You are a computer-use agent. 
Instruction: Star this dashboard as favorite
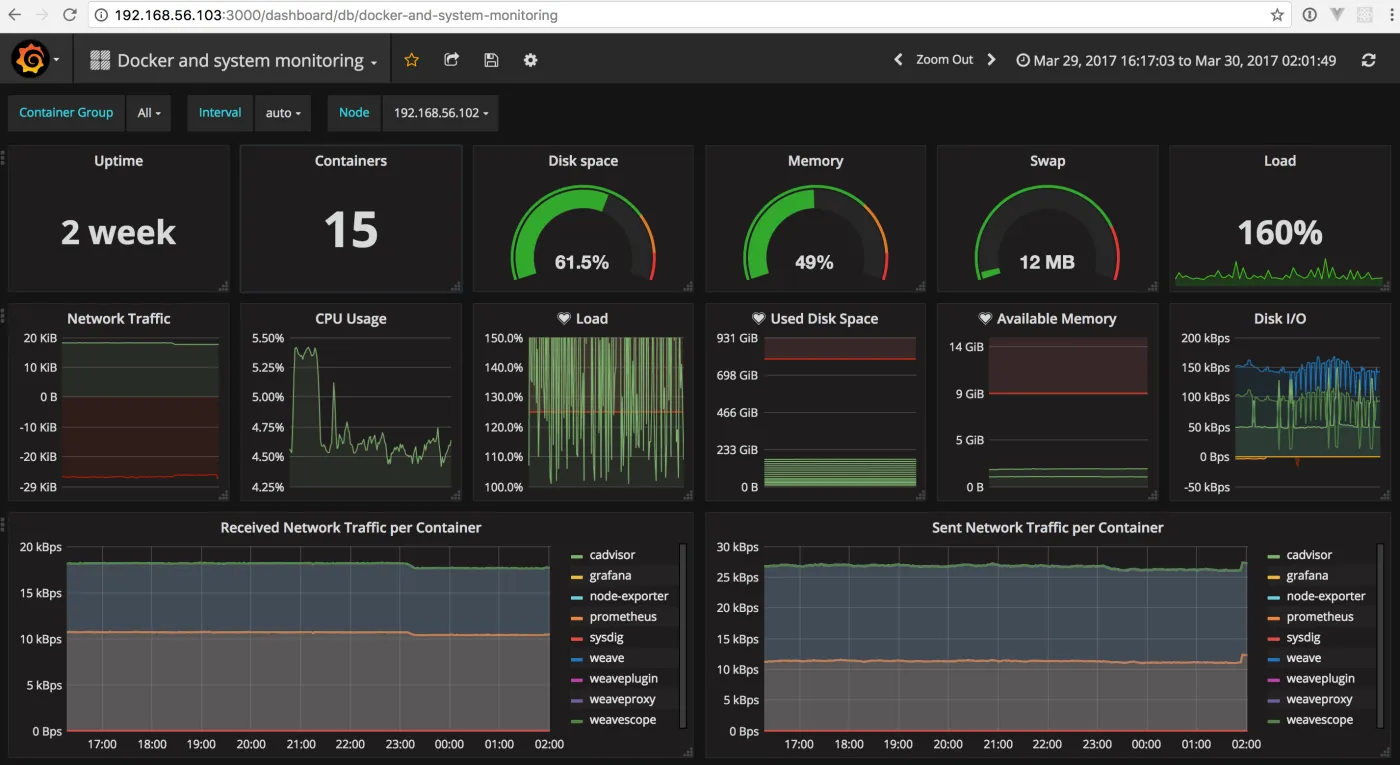coord(411,60)
